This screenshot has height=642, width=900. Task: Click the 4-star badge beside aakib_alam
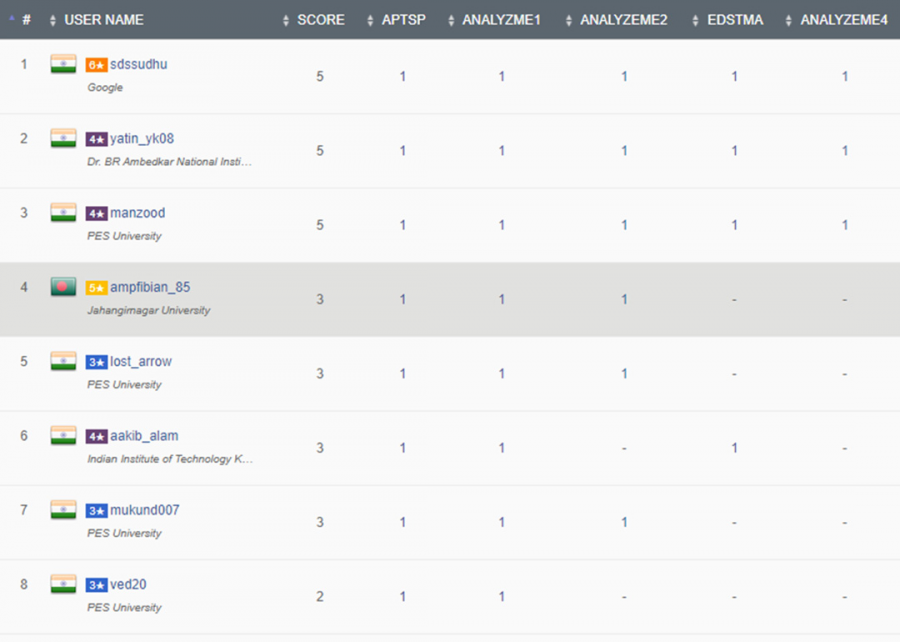(96, 437)
